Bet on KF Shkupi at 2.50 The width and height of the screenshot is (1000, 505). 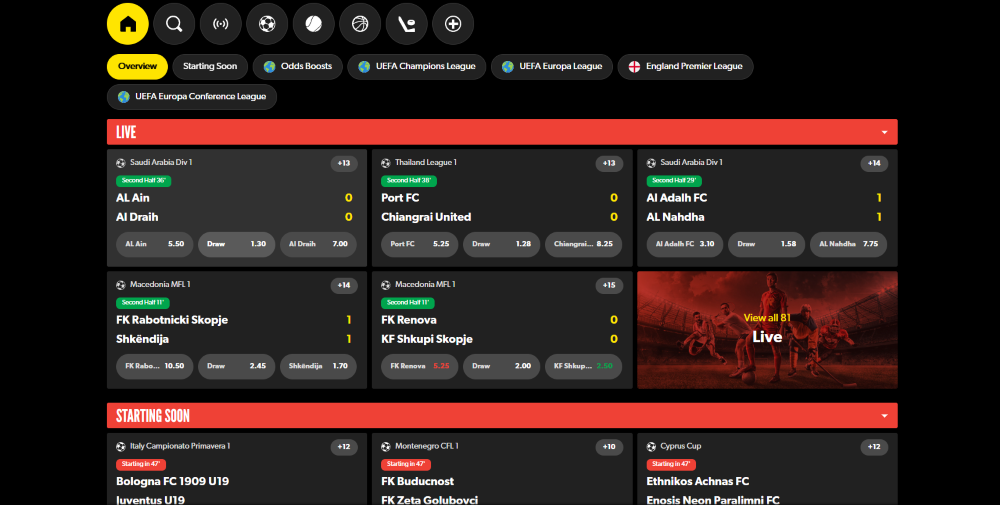tap(584, 367)
